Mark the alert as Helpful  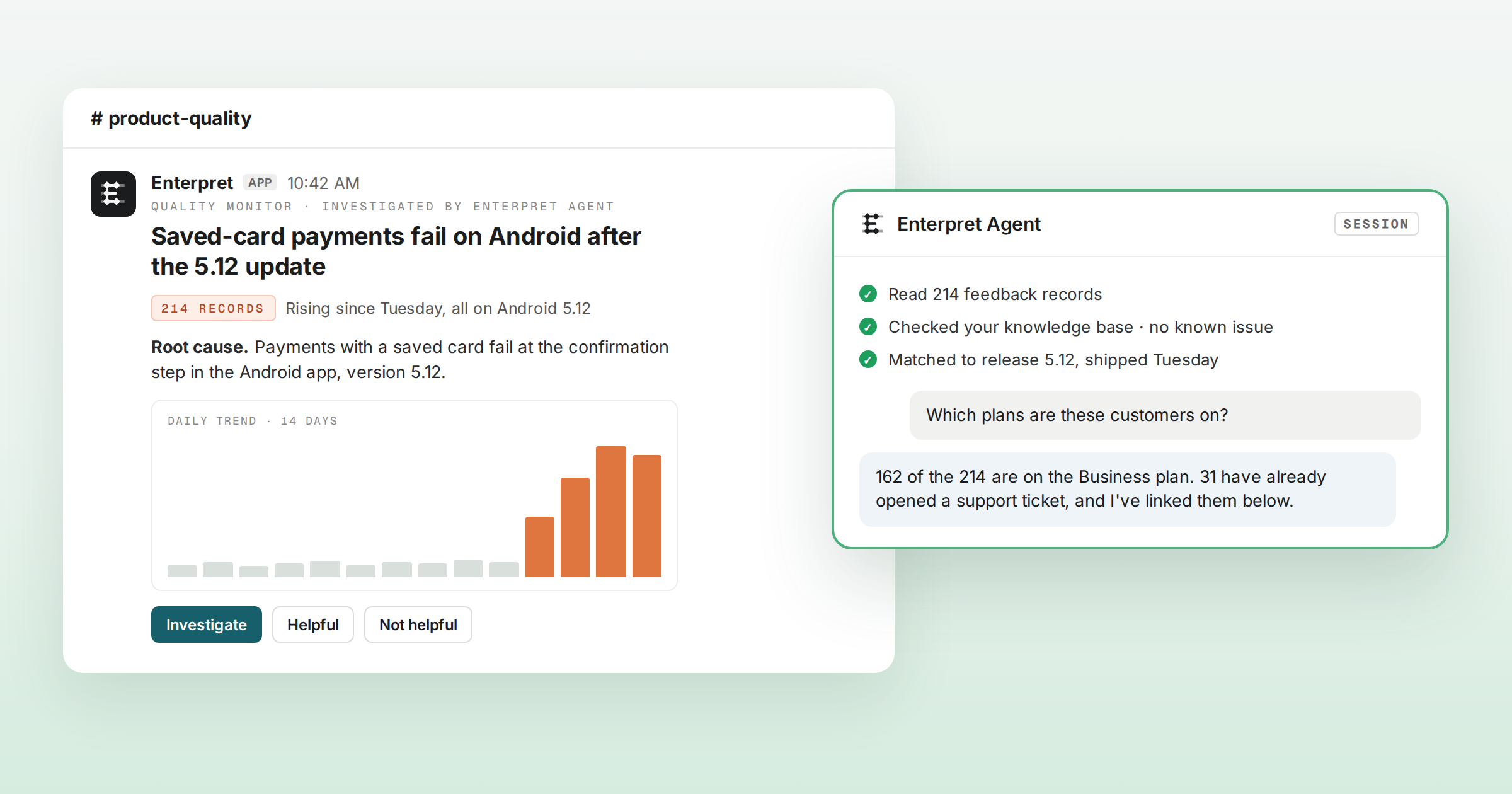[x=313, y=624]
